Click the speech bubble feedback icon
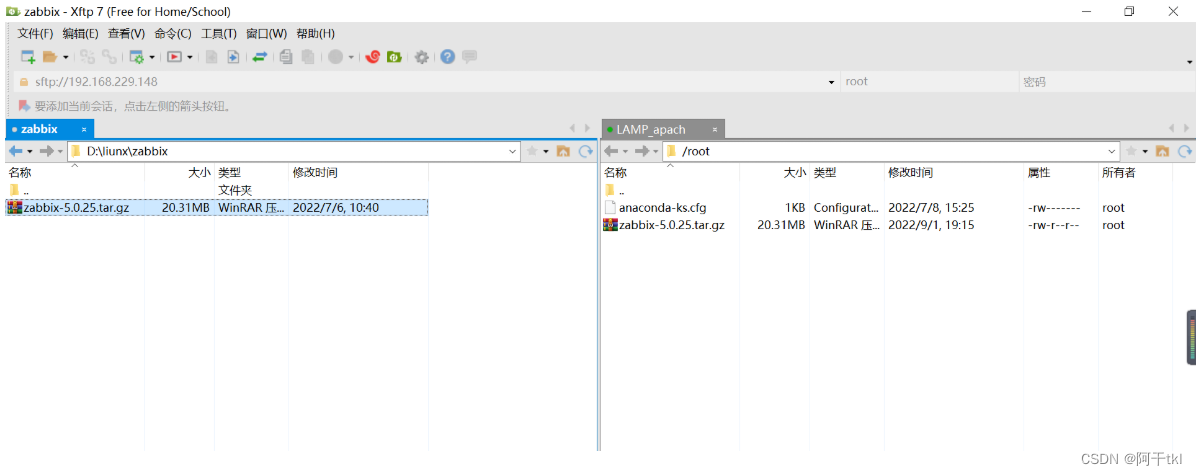The width and height of the screenshot is (1197, 475). click(469, 57)
